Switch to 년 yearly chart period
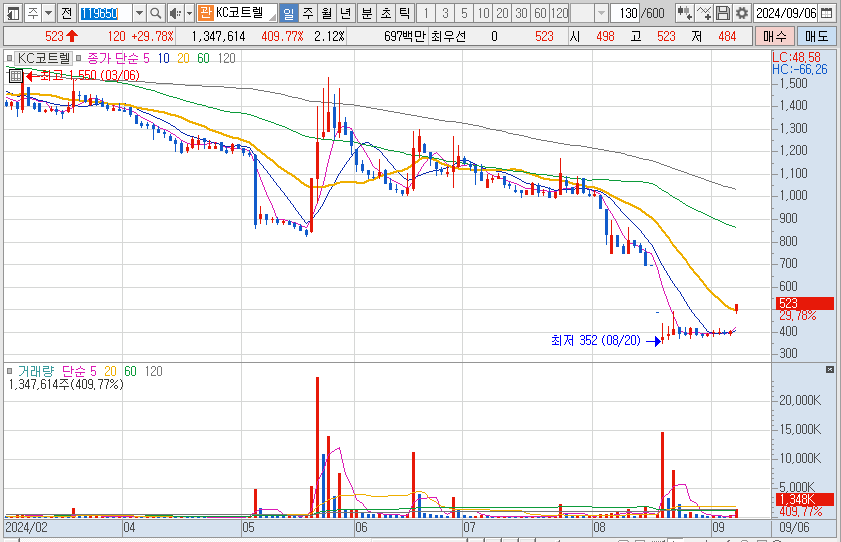 tap(346, 13)
